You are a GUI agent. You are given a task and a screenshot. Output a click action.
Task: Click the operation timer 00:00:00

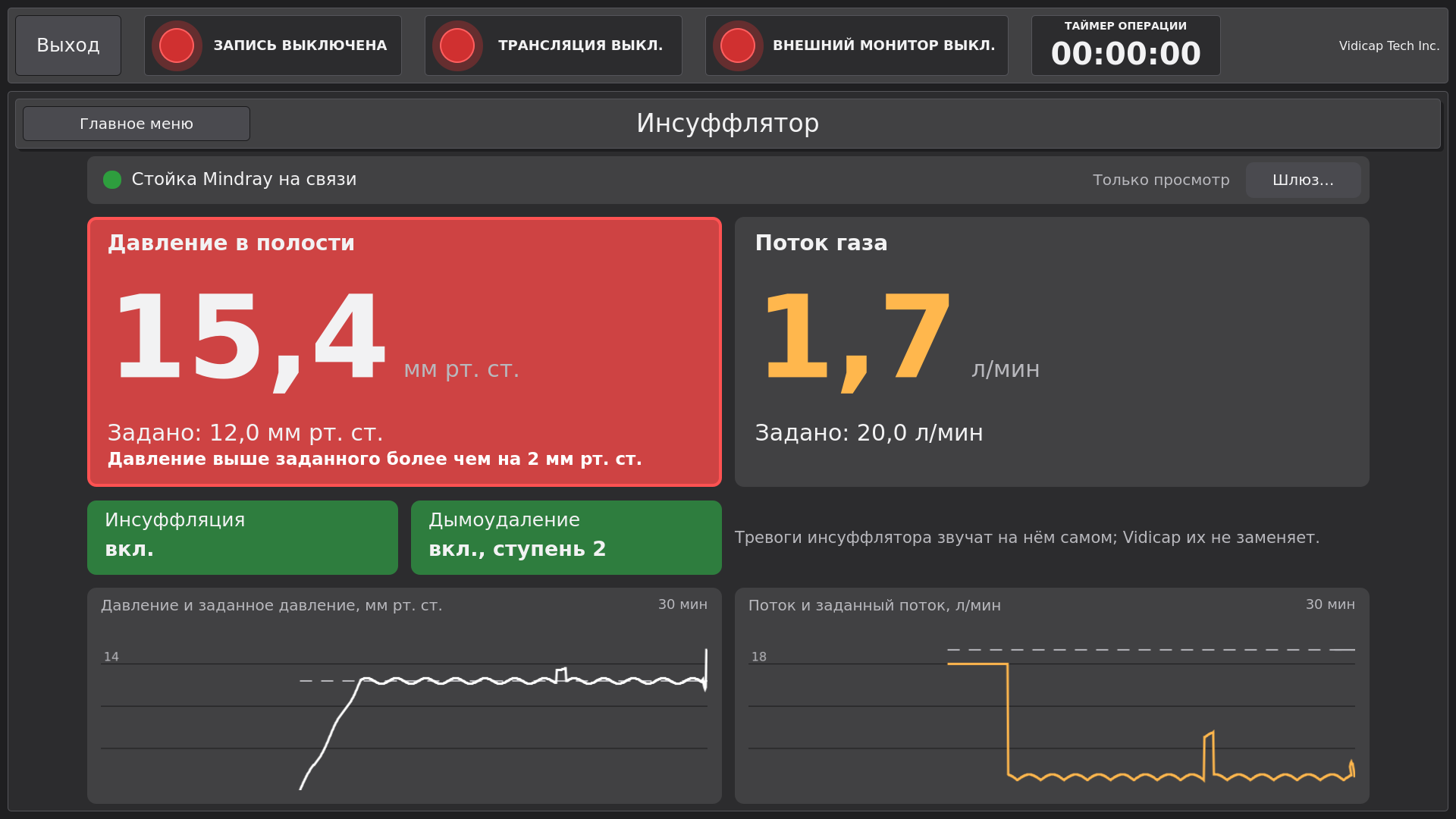point(1126,45)
